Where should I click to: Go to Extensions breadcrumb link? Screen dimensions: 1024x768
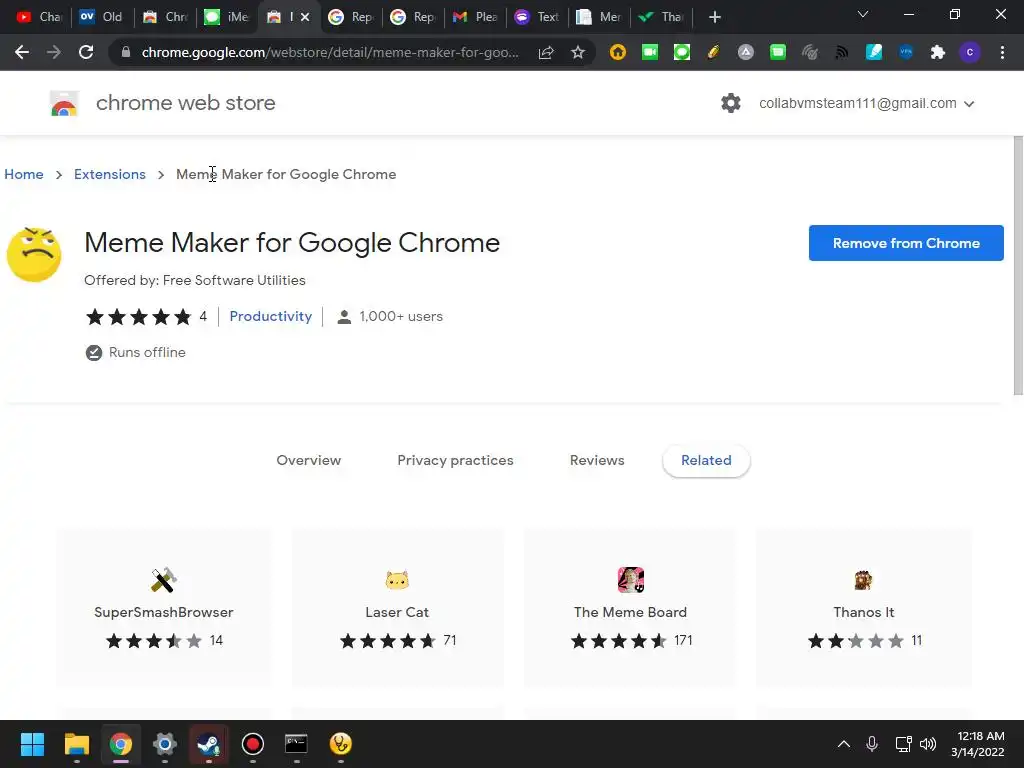[110, 174]
